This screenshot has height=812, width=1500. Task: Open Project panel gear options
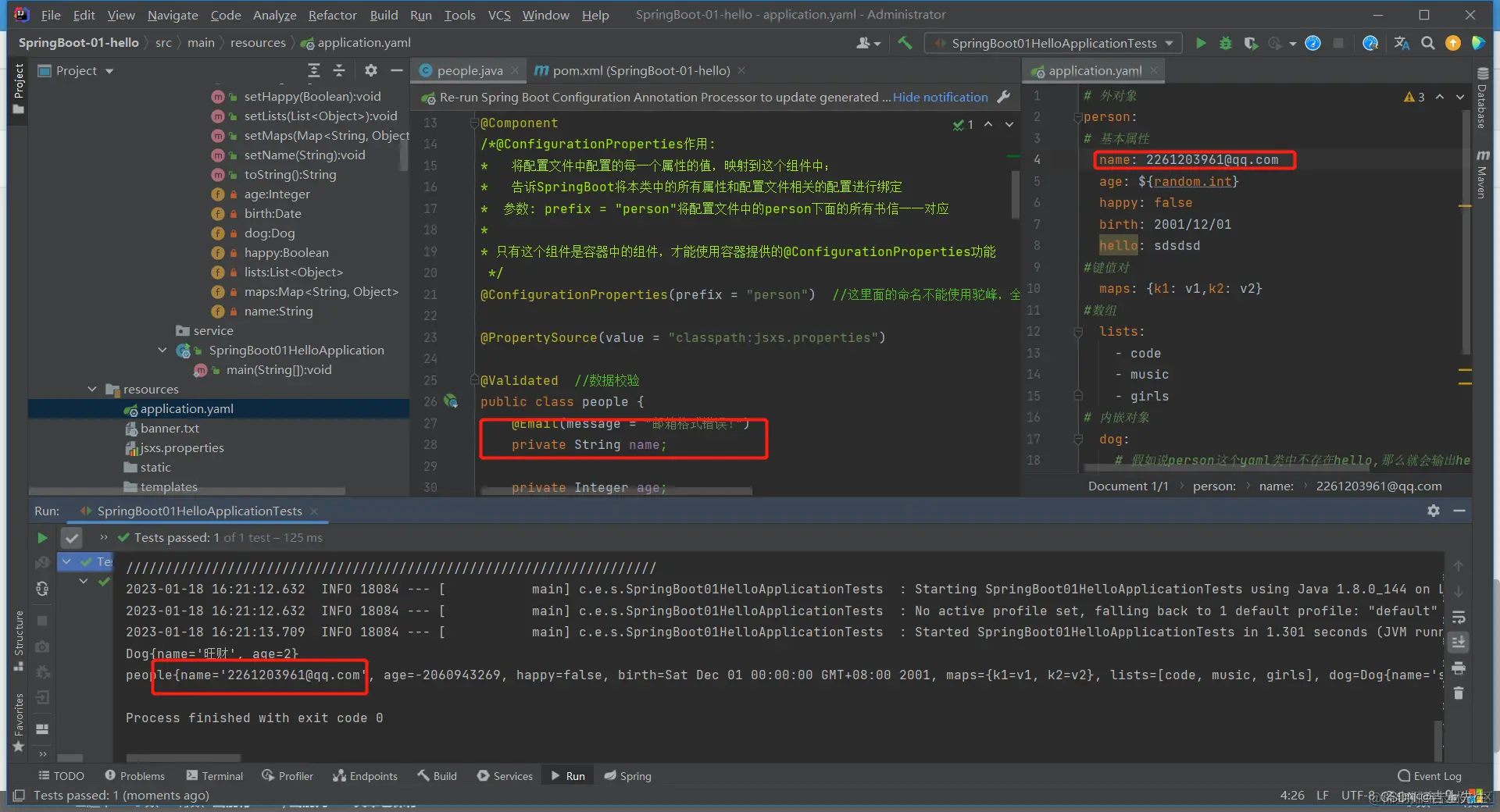tap(371, 70)
